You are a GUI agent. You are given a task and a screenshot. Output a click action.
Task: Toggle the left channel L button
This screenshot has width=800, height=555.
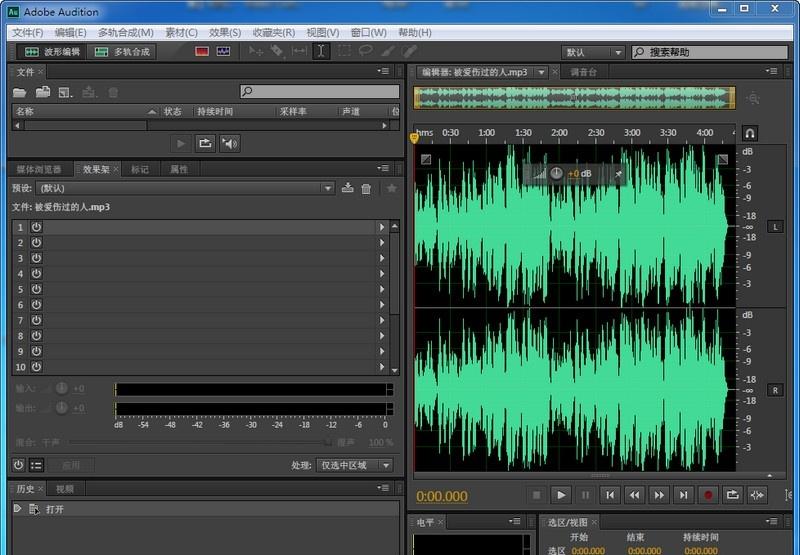pyautogui.click(x=775, y=227)
